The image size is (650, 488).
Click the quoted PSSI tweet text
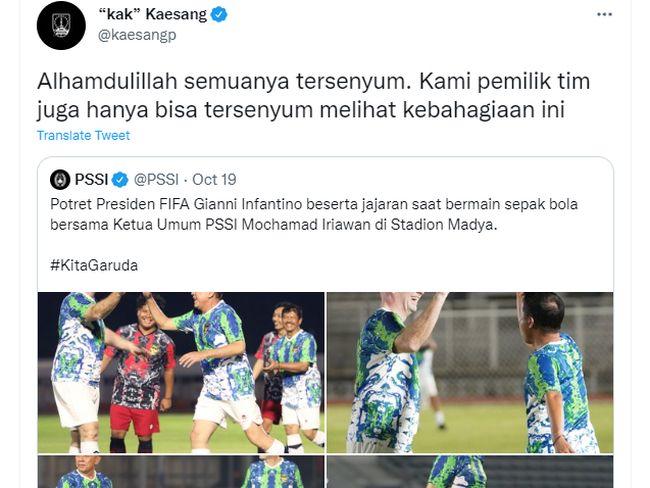(314, 214)
